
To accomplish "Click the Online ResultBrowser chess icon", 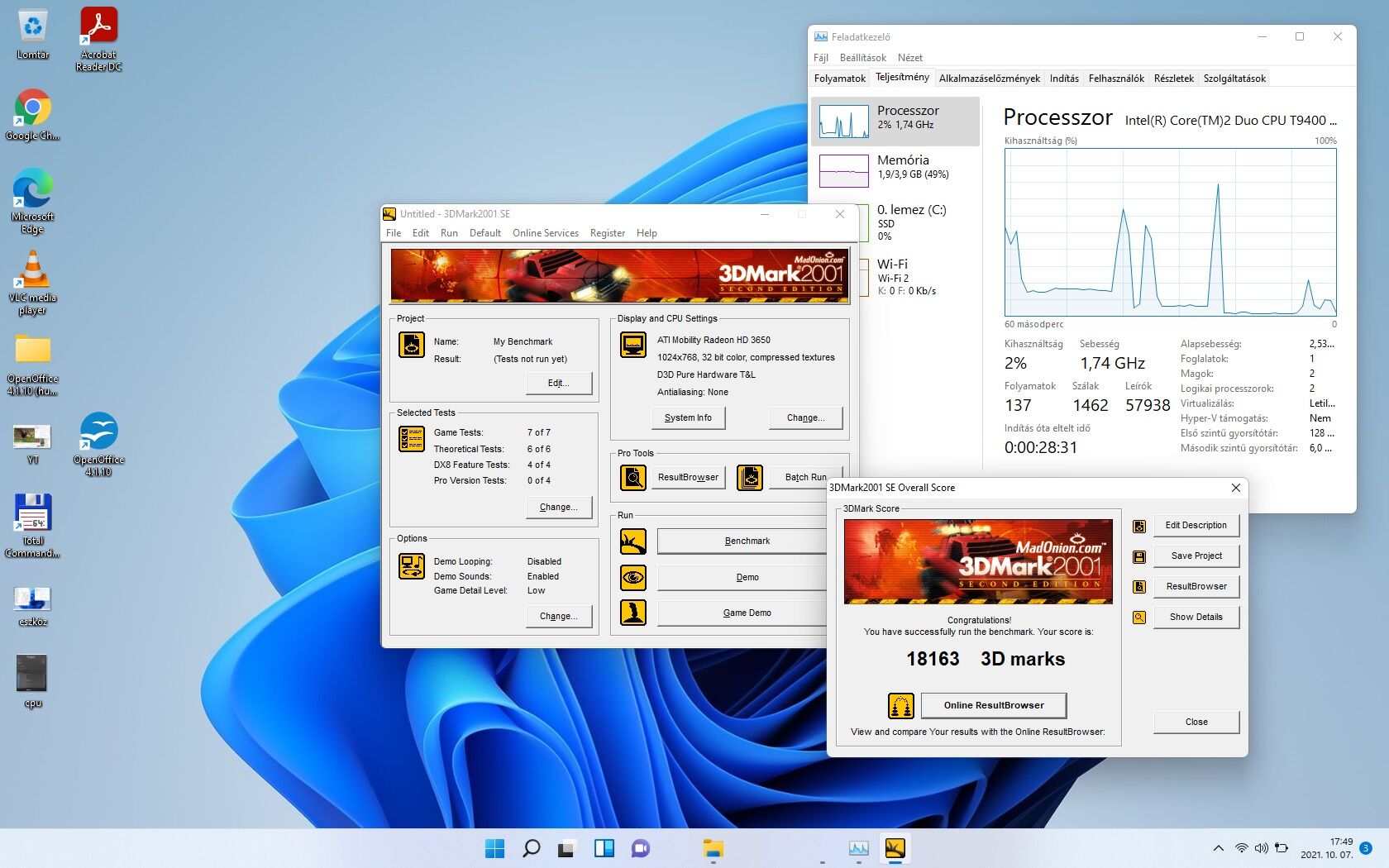I will point(900,705).
